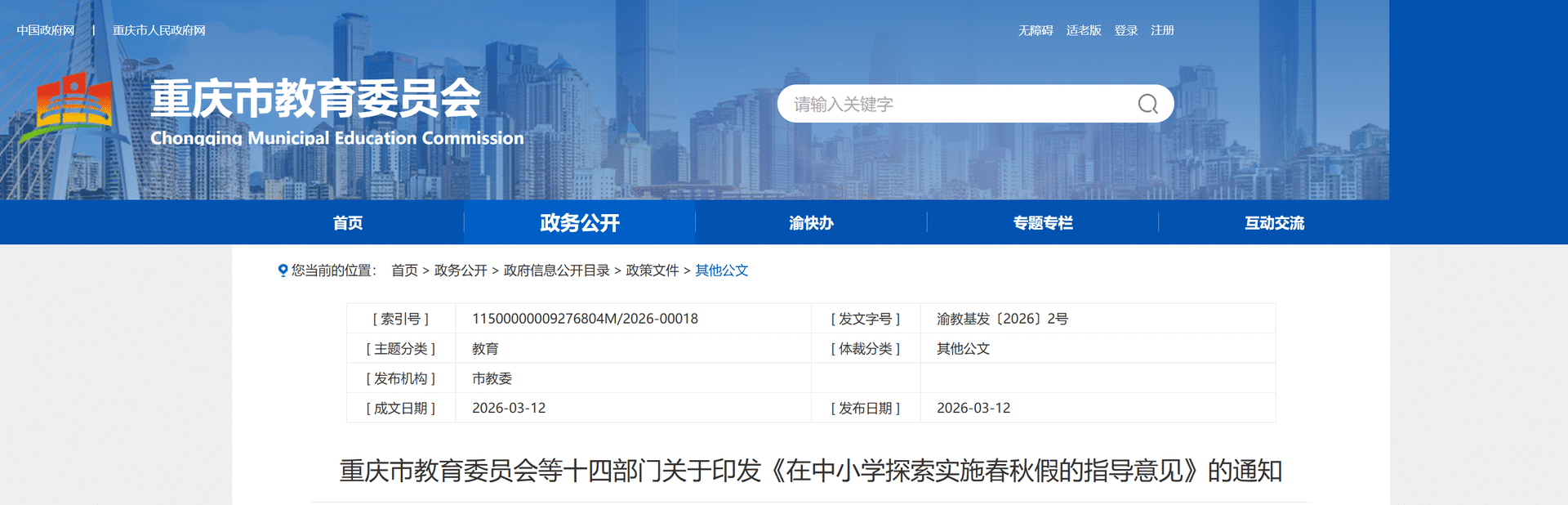The height and width of the screenshot is (505, 1568).
Task: Click the 市教委 issuing agency value
Action: [492, 378]
